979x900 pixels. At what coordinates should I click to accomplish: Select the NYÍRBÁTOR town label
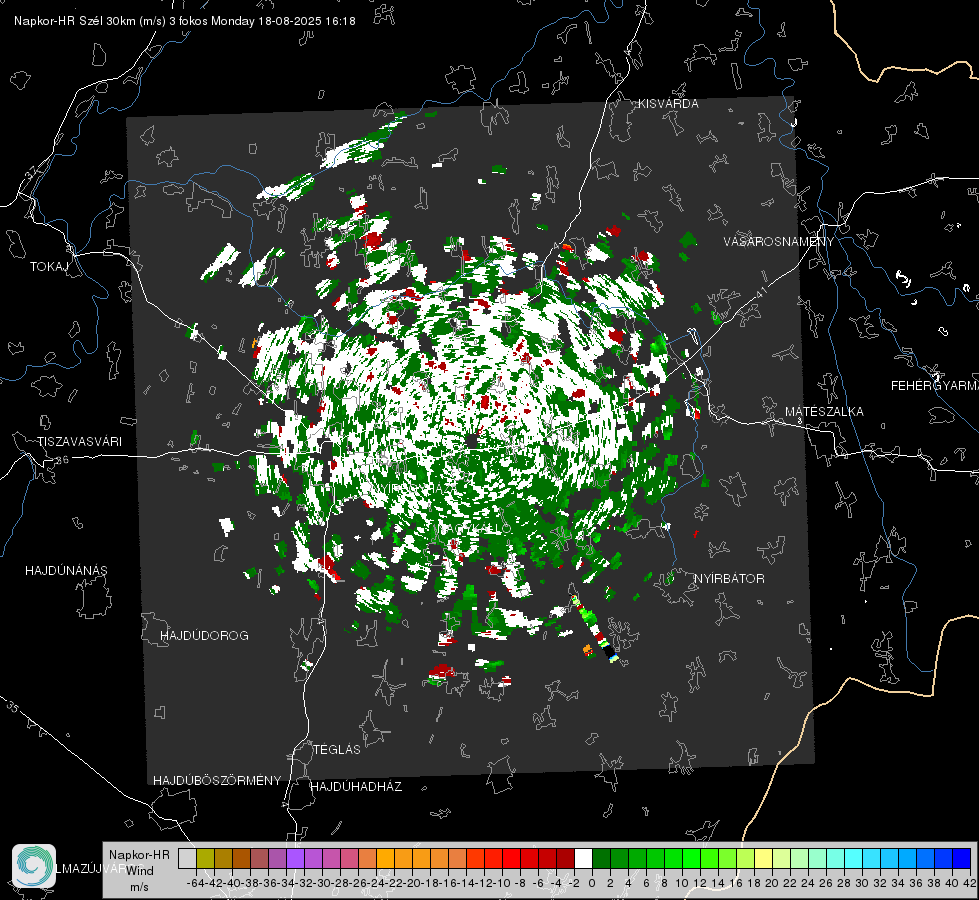pos(729,579)
